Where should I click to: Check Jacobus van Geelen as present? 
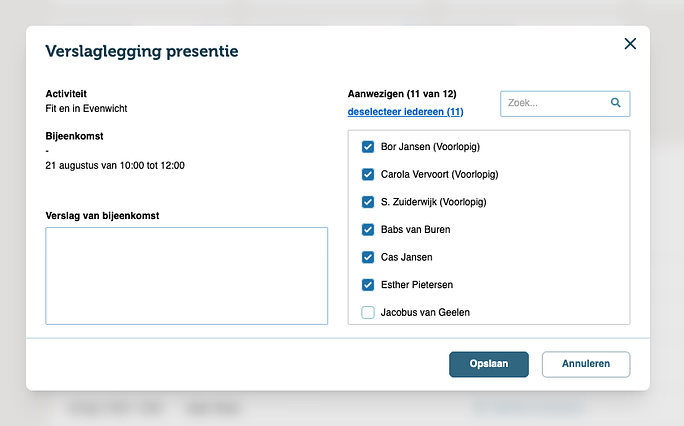[368, 313]
